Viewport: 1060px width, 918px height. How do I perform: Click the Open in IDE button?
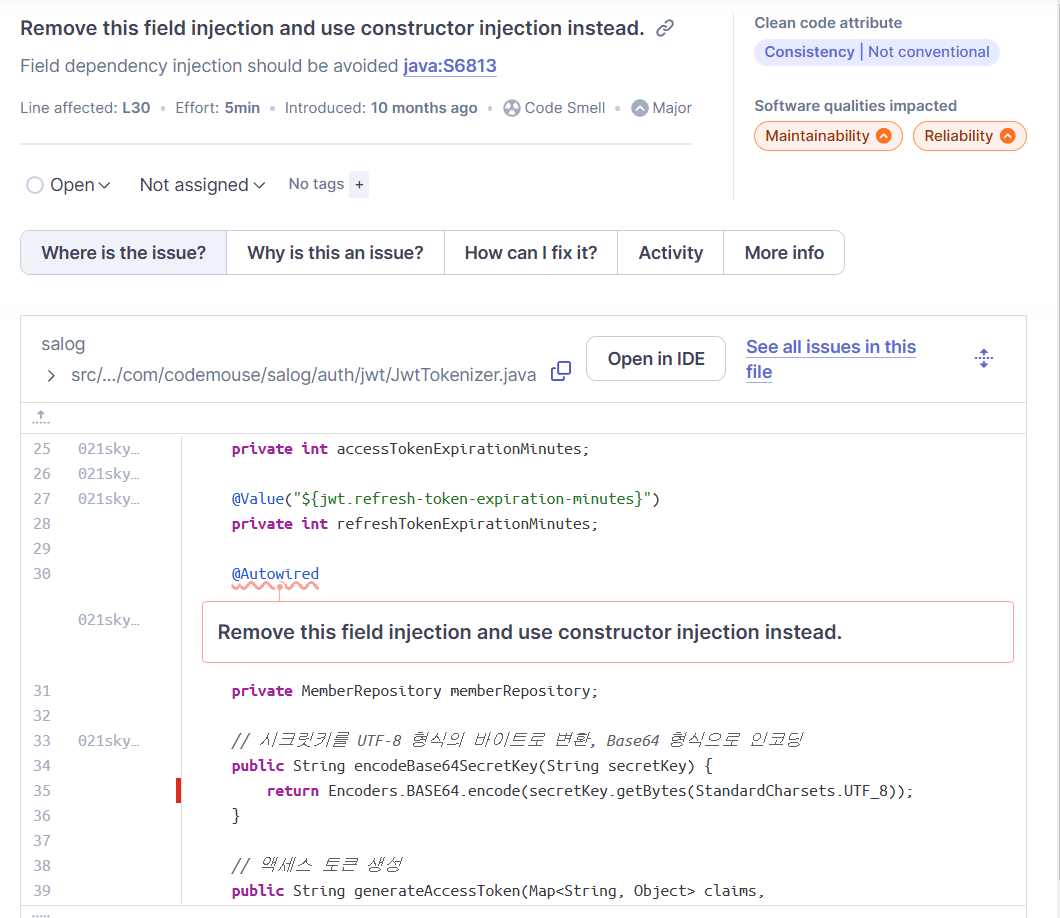pos(656,358)
